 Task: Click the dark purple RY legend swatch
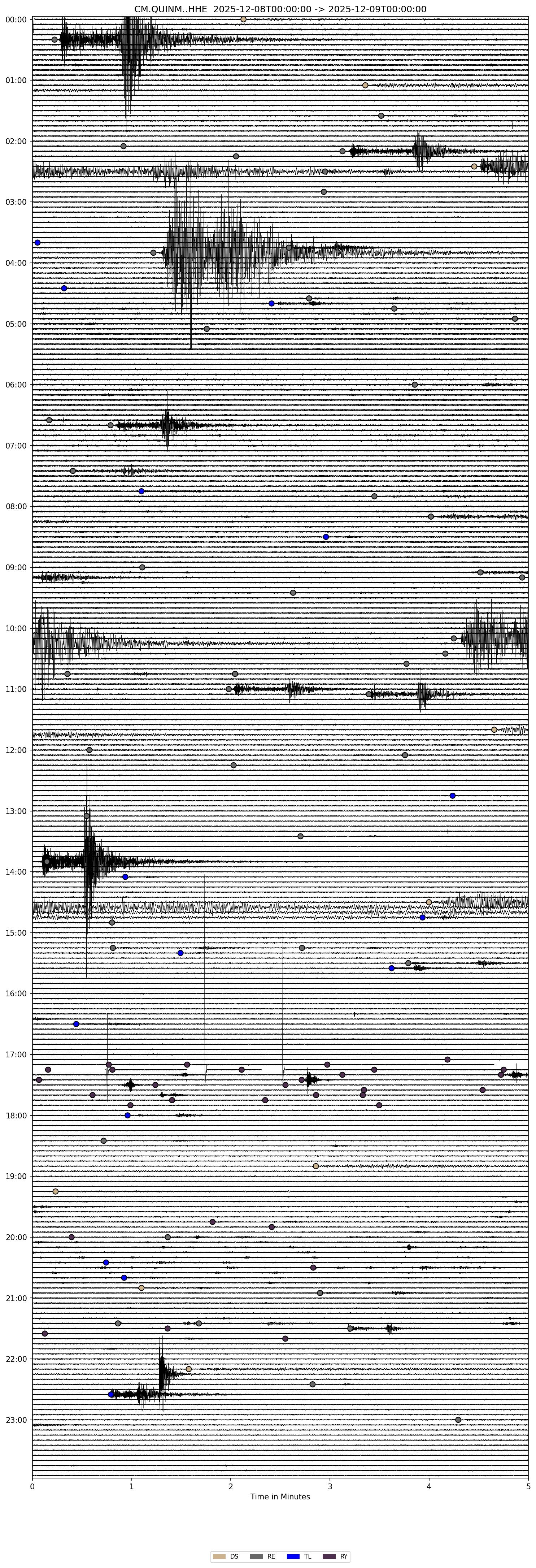(329, 1556)
